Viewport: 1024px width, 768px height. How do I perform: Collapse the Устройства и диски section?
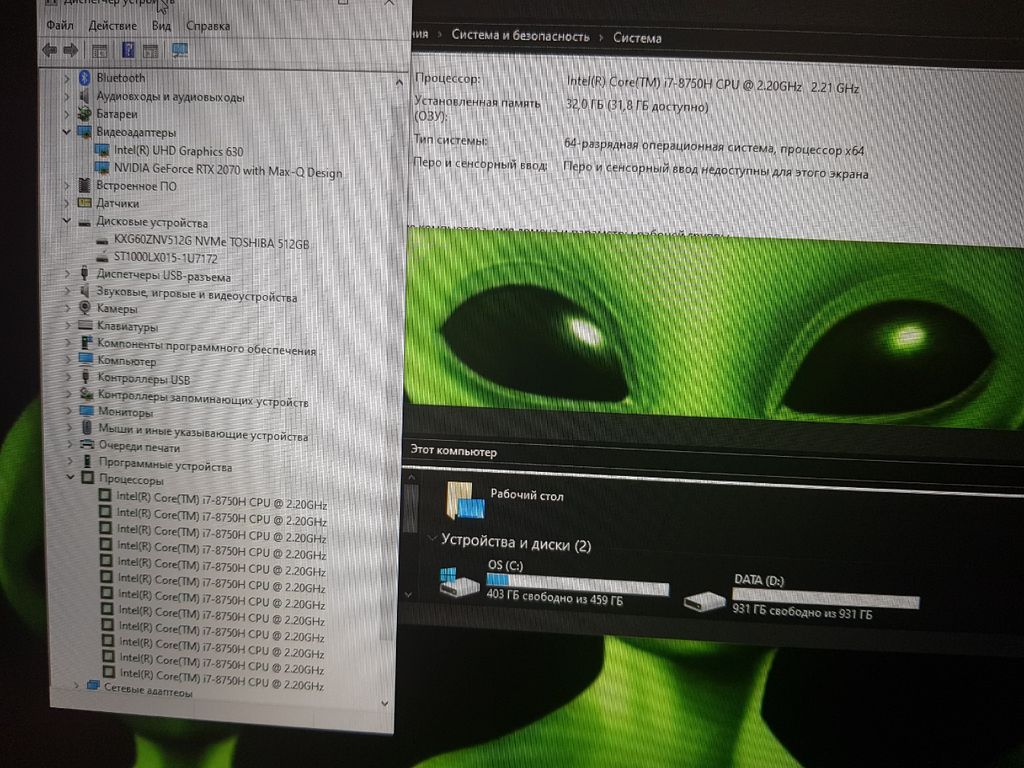pyautogui.click(x=431, y=540)
